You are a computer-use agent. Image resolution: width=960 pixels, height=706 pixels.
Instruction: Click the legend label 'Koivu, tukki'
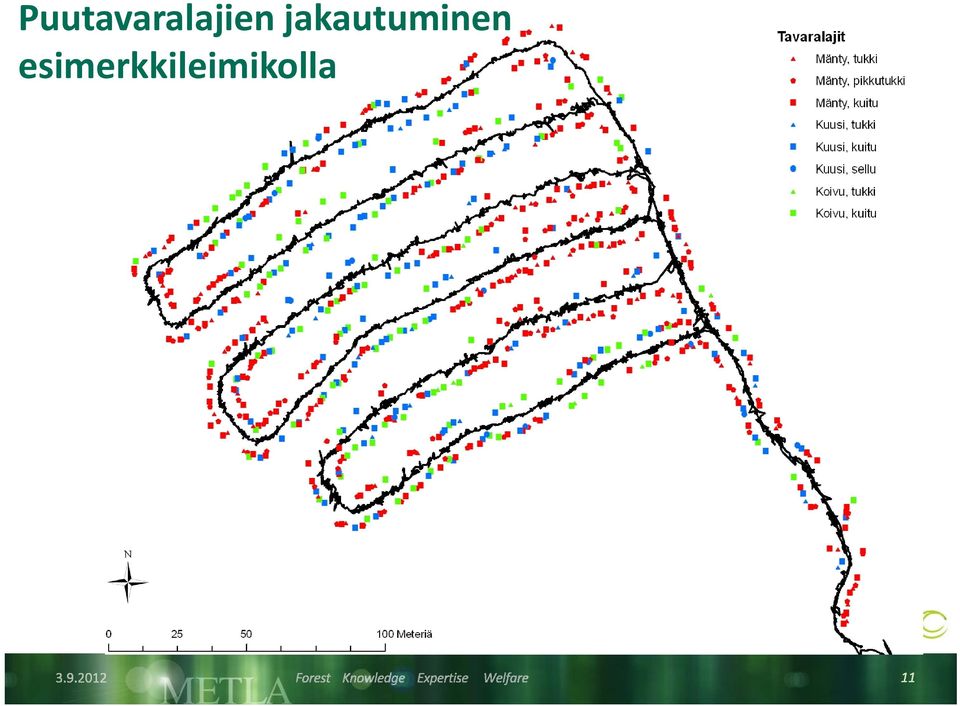click(x=845, y=192)
